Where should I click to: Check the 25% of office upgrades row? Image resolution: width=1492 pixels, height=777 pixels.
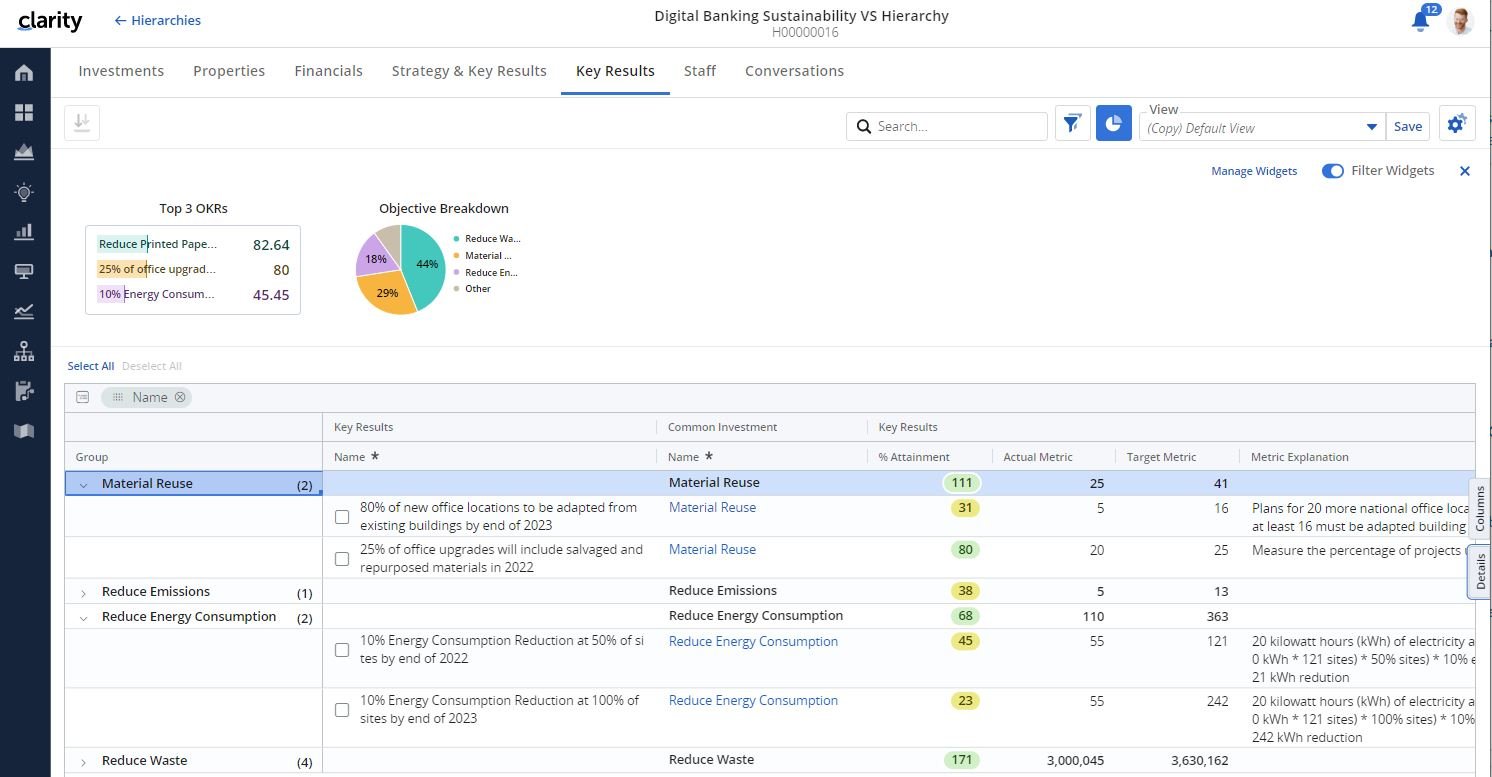(342, 559)
